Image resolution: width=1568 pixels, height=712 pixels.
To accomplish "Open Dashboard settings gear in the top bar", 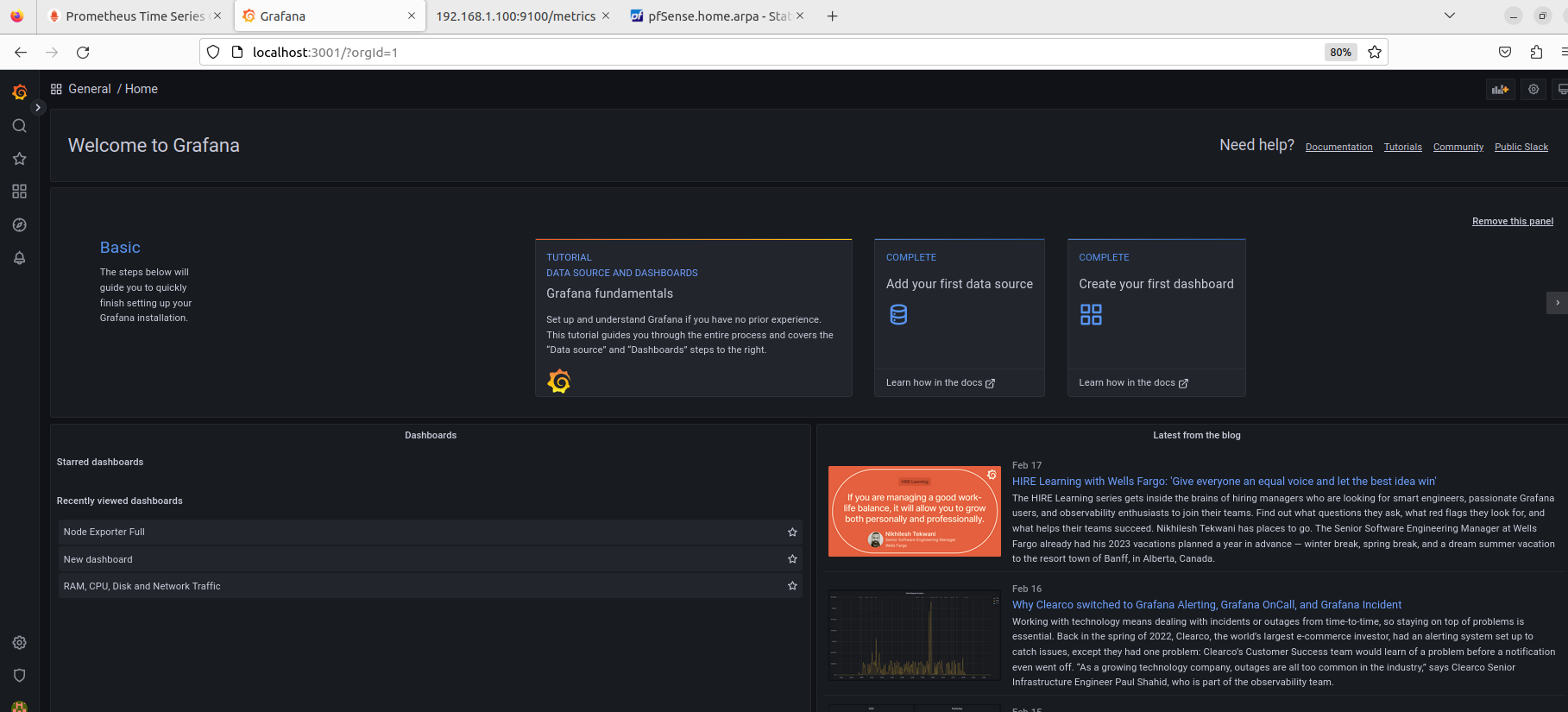I will click(x=1533, y=89).
